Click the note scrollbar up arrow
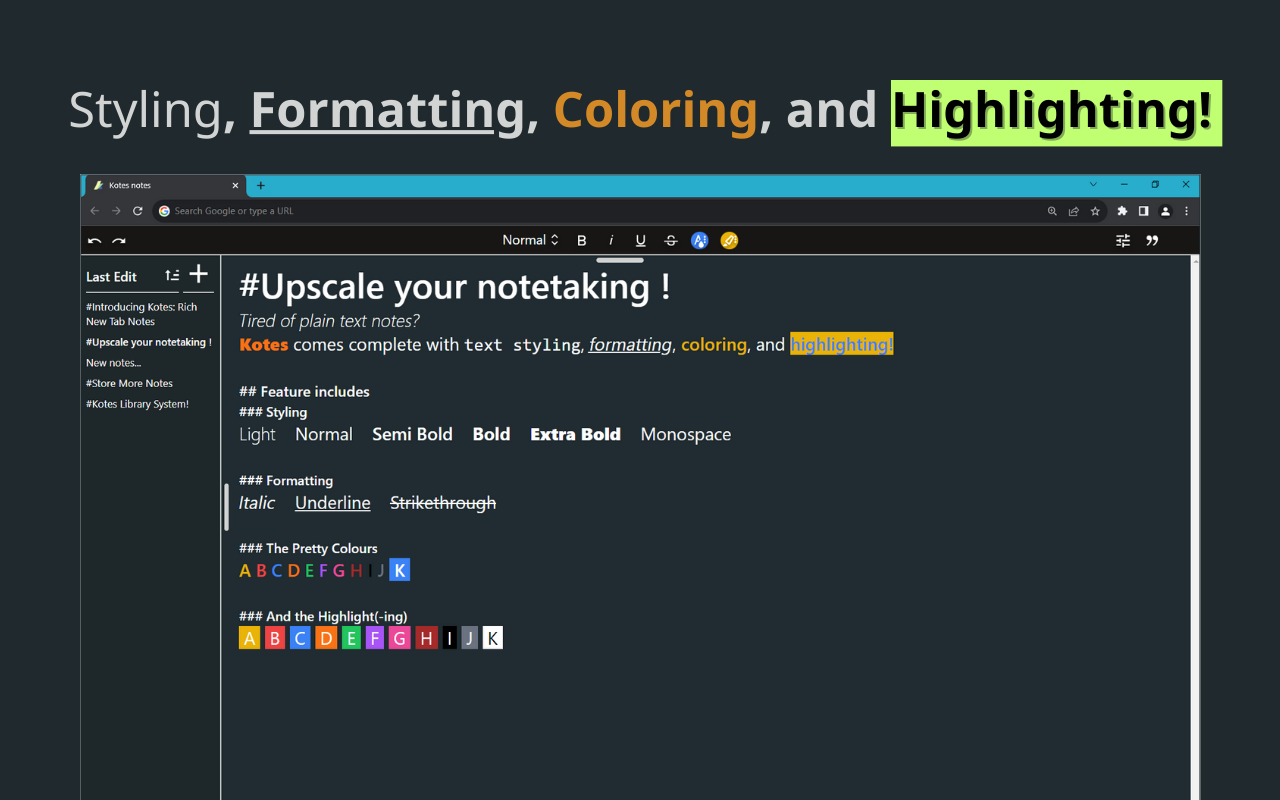1280x800 pixels. pyautogui.click(x=1196, y=260)
